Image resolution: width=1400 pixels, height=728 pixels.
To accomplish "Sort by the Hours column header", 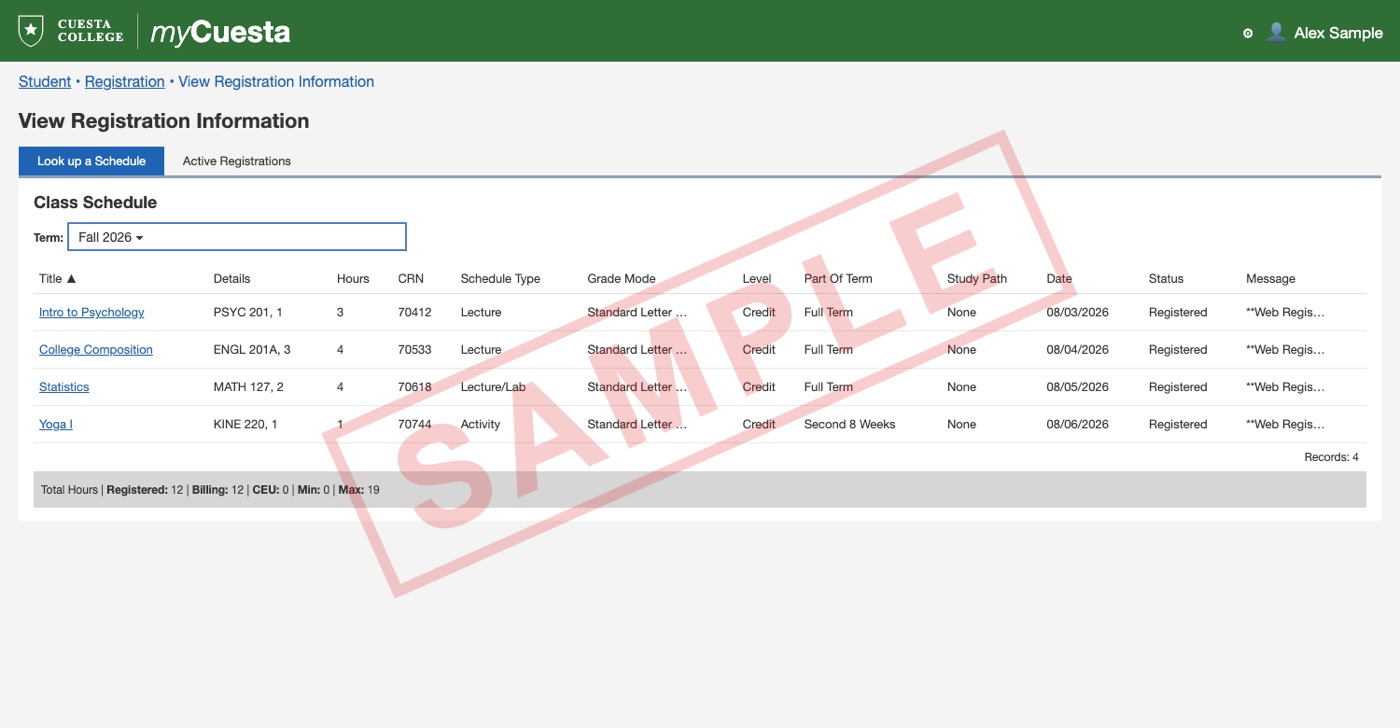I will pyautogui.click(x=353, y=279).
